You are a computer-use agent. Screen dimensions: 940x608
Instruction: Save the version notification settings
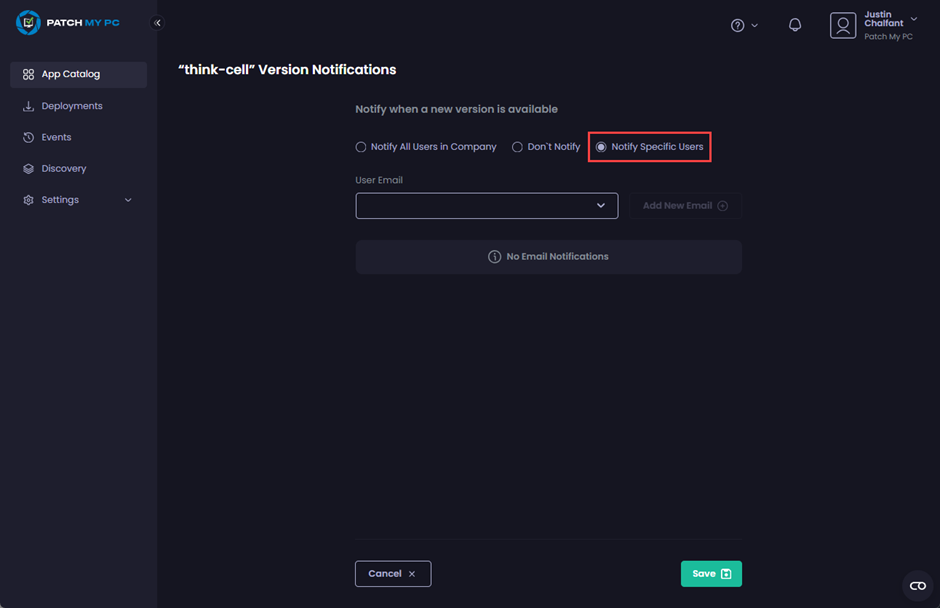point(711,573)
